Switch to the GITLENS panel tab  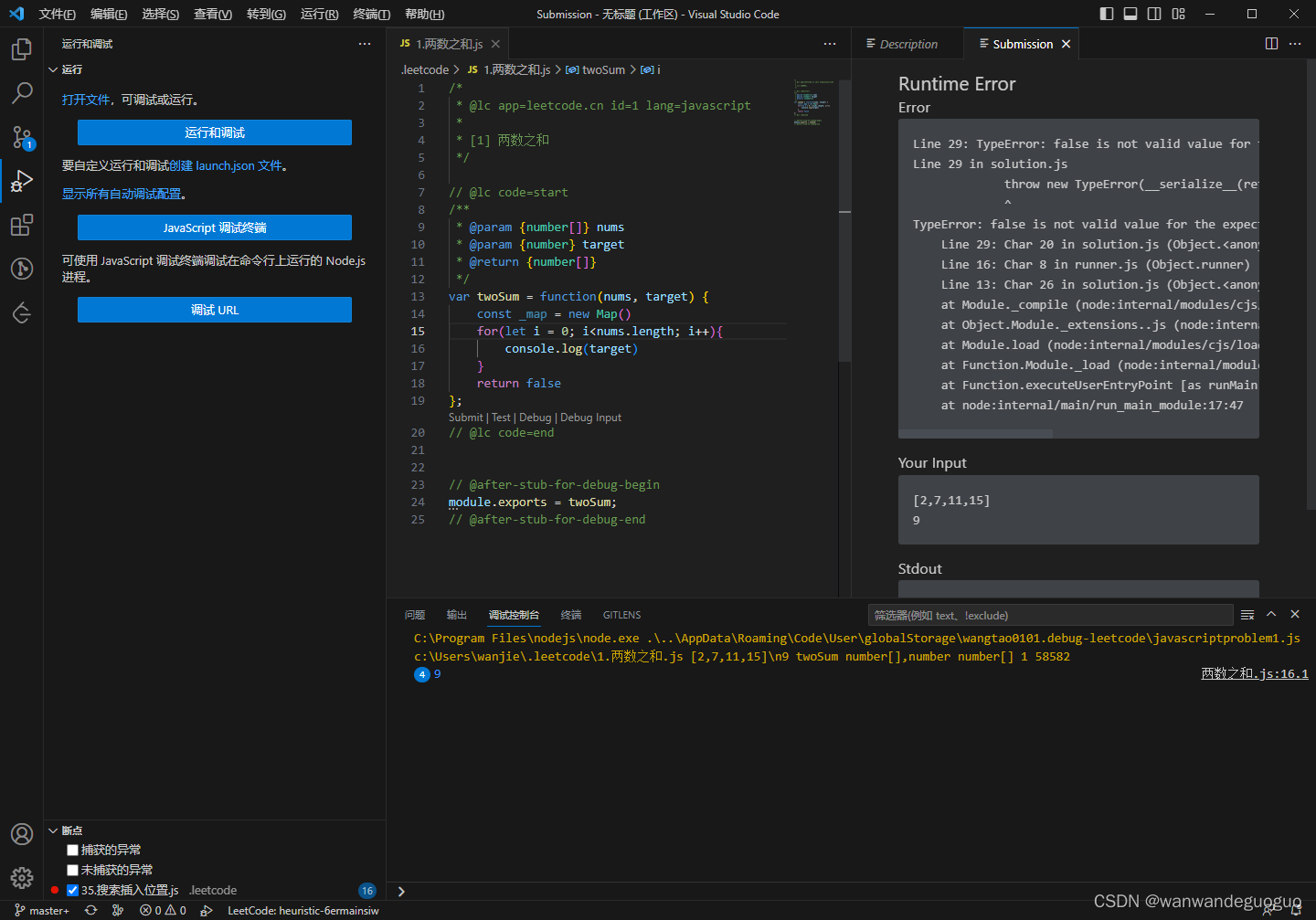pos(621,615)
